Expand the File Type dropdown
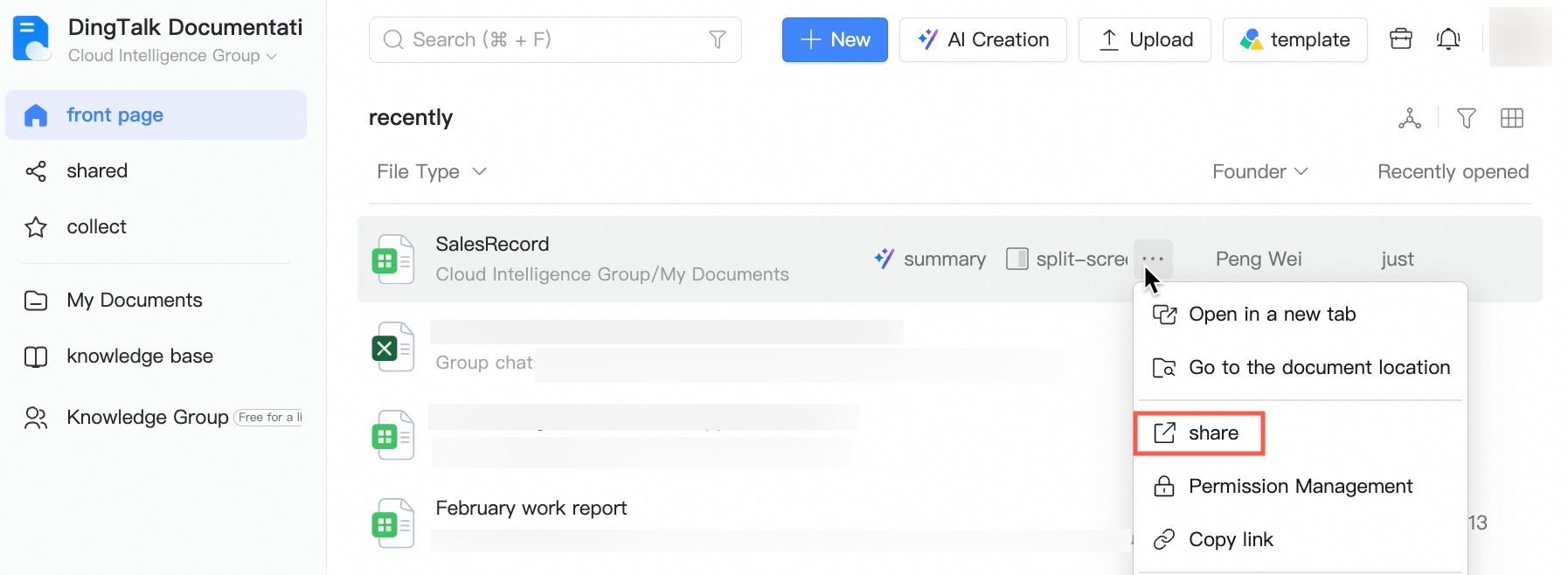Viewport: 1568px width, 575px height. tap(431, 172)
